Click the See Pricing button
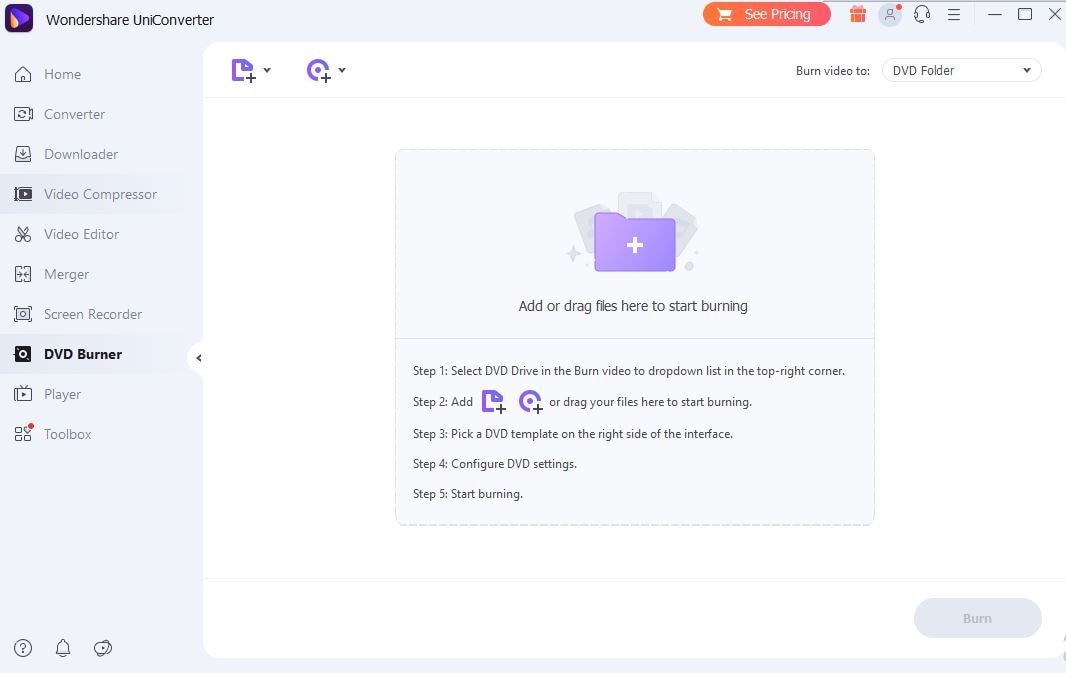 (x=767, y=14)
